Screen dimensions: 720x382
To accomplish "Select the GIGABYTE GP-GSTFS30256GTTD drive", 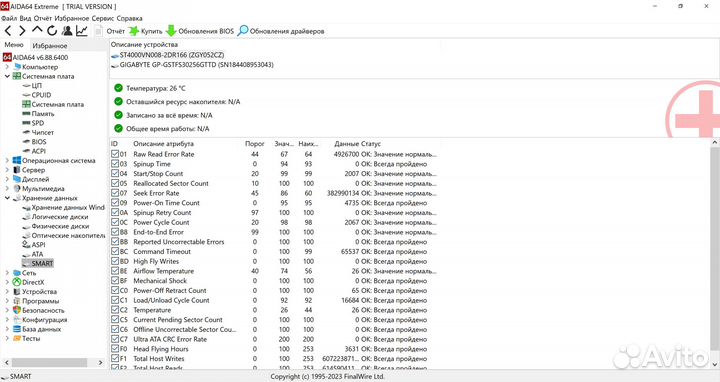I will (x=192, y=65).
